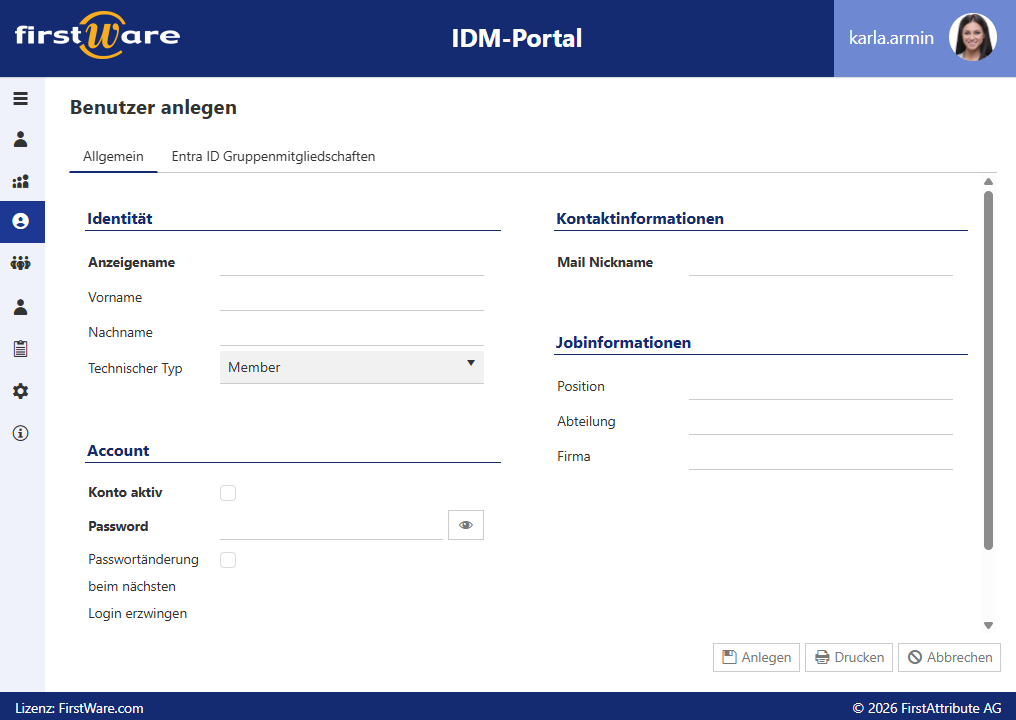Image resolution: width=1016 pixels, height=720 pixels.
Task: Click the Kontaktinformationen section heading
Action: 640,218
